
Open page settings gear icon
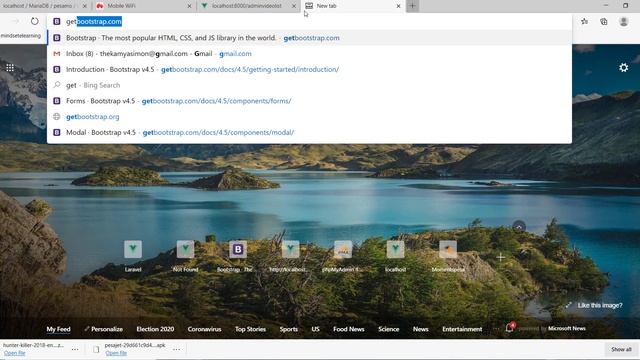[x=623, y=67]
